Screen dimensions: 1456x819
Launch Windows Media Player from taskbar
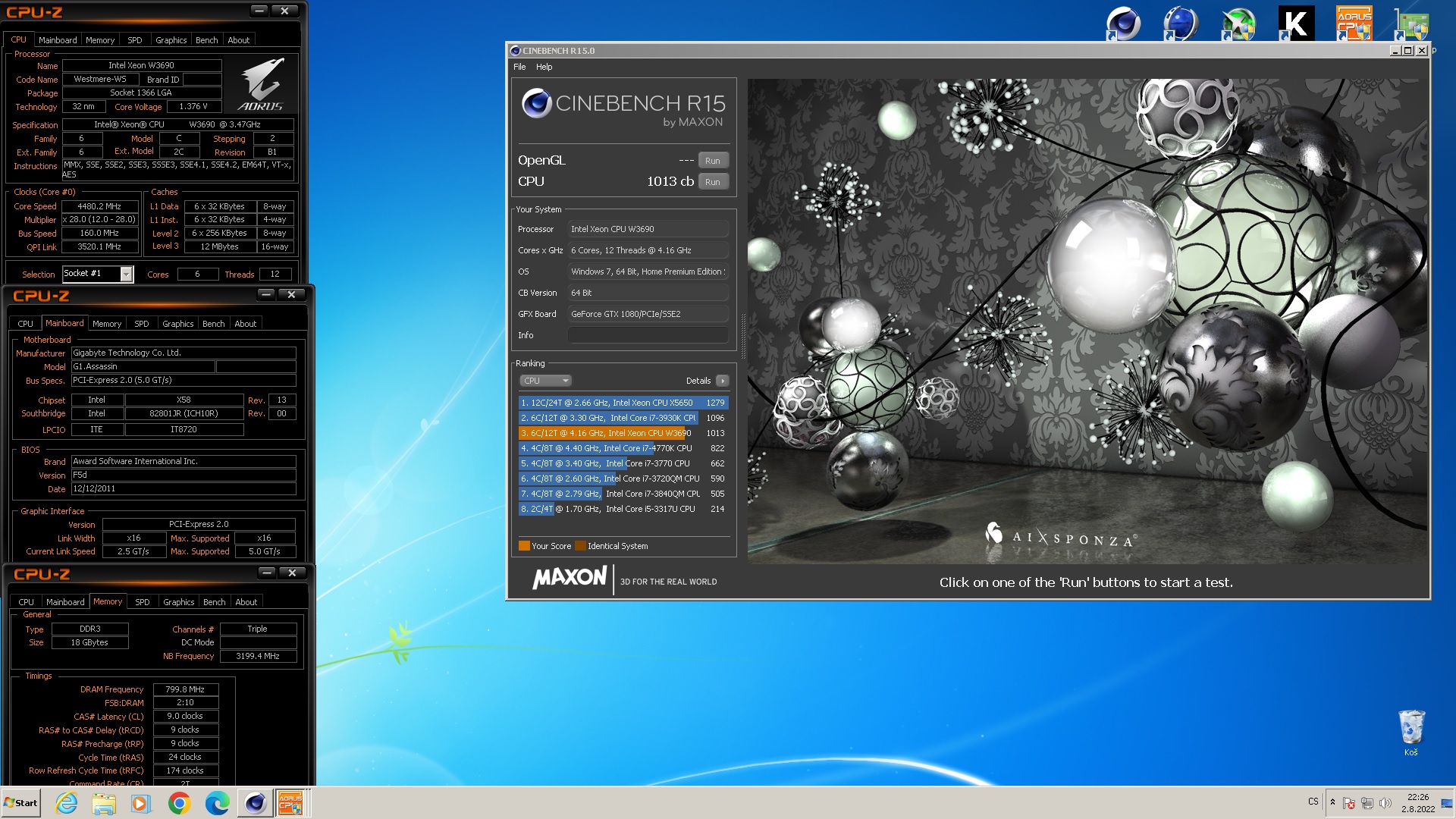point(141,803)
